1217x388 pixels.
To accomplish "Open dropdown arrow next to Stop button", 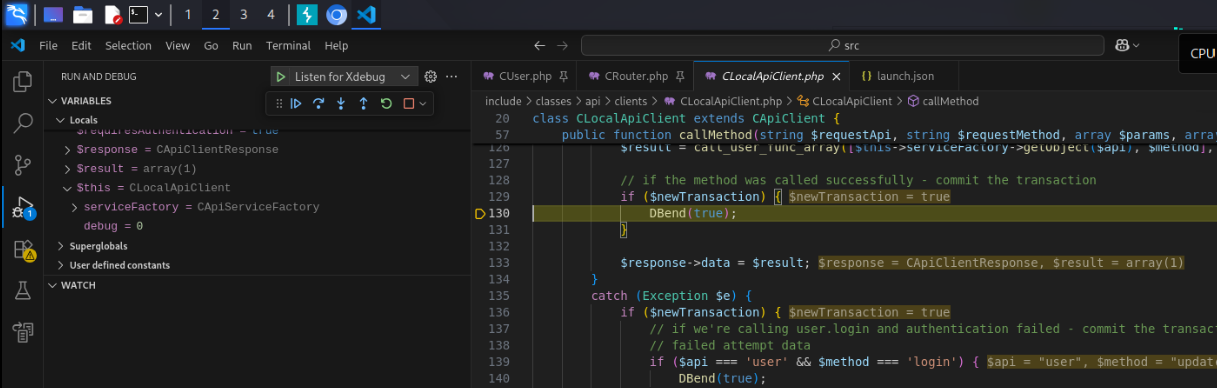I will pyautogui.click(x=423, y=103).
